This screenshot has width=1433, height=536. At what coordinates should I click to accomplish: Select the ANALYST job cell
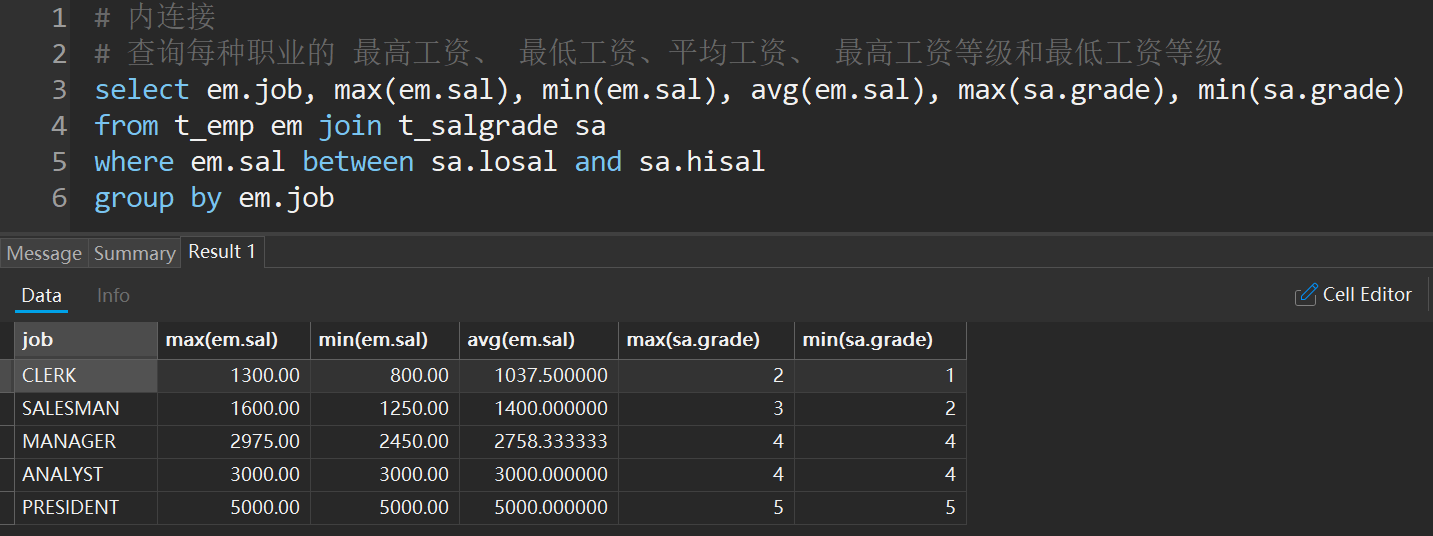(x=86, y=474)
